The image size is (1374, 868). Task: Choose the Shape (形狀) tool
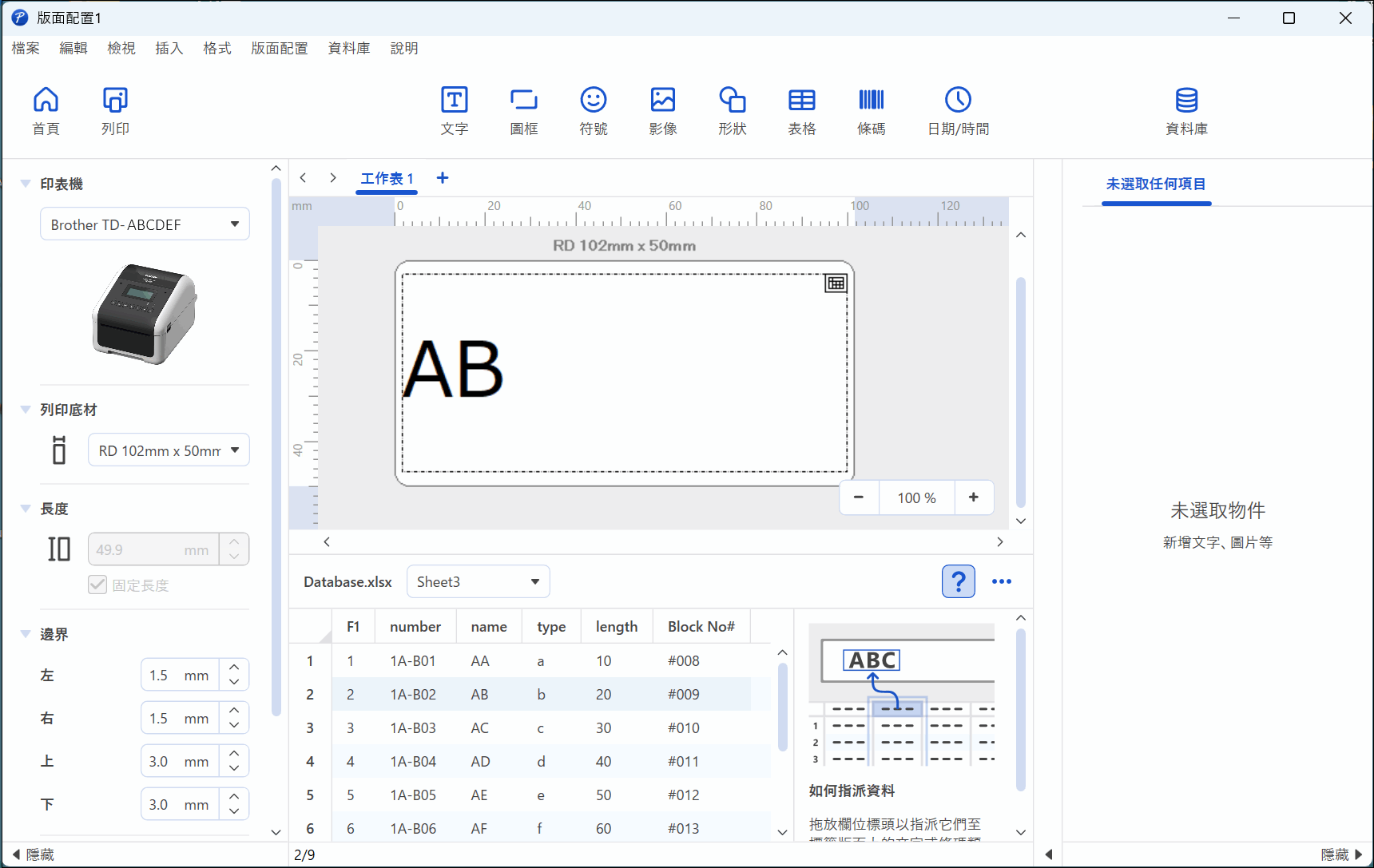(732, 110)
